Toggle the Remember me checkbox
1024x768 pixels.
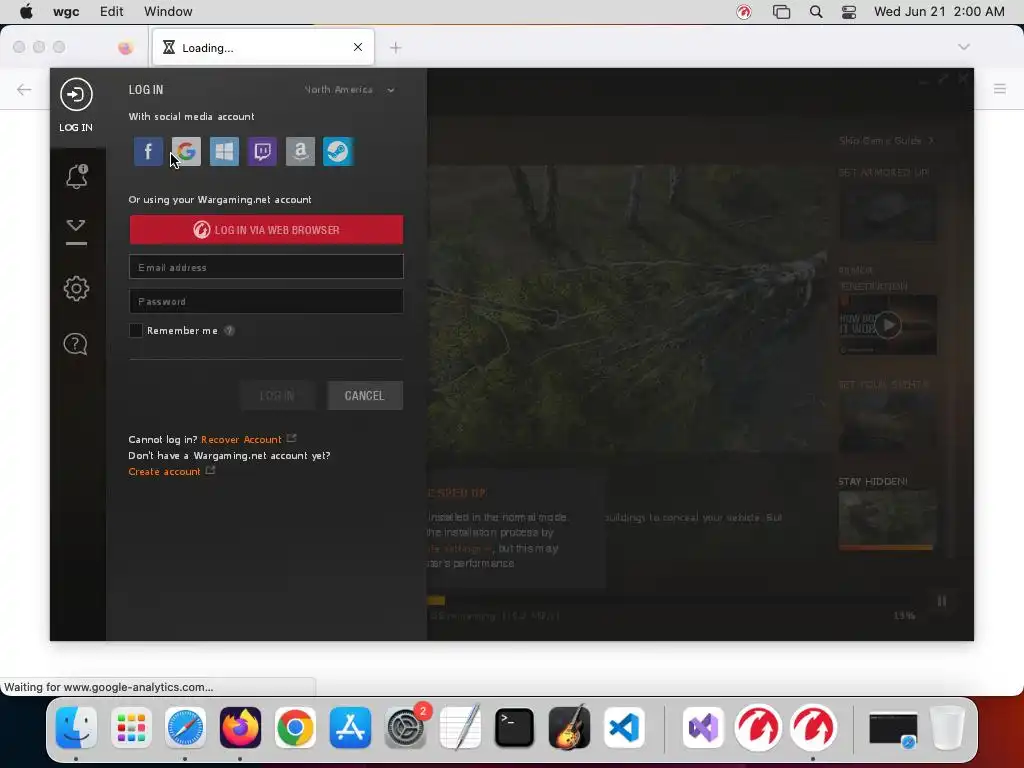click(136, 330)
